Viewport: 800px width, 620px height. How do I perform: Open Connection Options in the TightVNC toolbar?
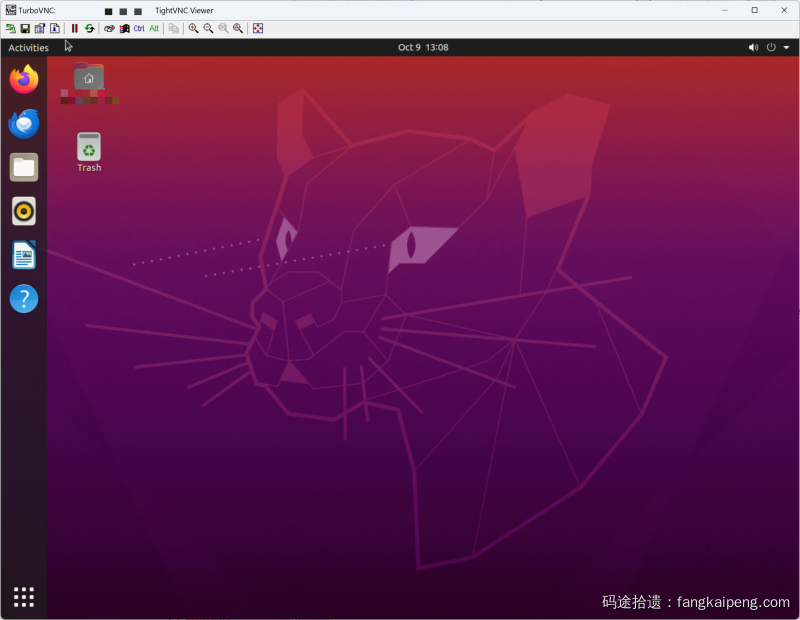coord(40,28)
